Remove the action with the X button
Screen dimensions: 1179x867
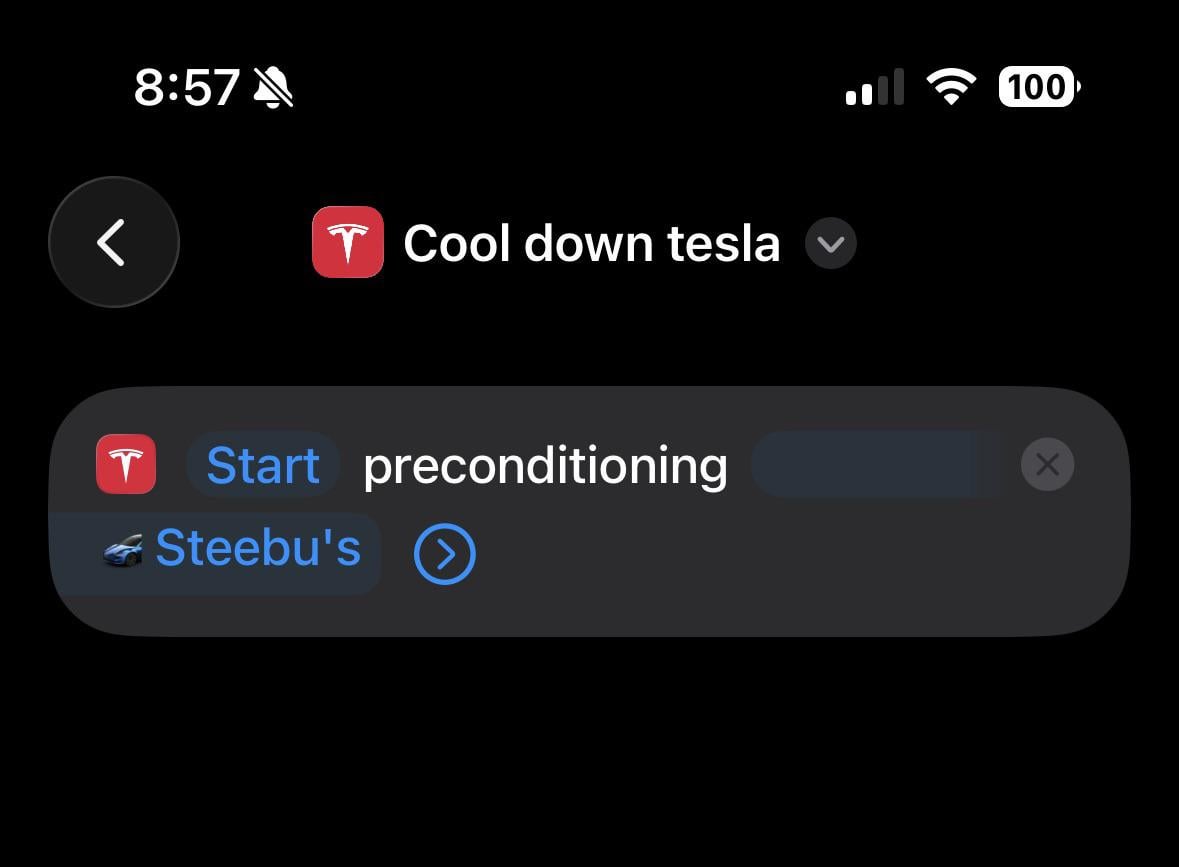tap(1047, 465)
